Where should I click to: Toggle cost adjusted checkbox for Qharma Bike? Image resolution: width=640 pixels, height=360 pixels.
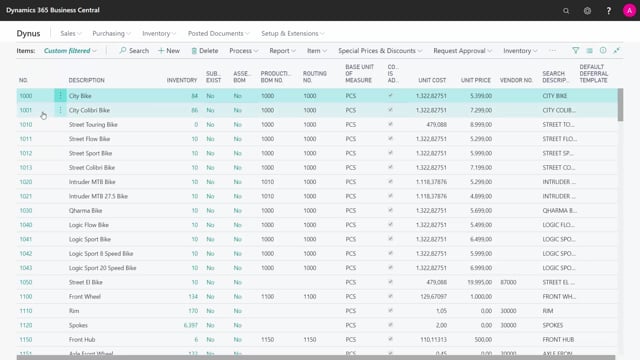[391, 210]
